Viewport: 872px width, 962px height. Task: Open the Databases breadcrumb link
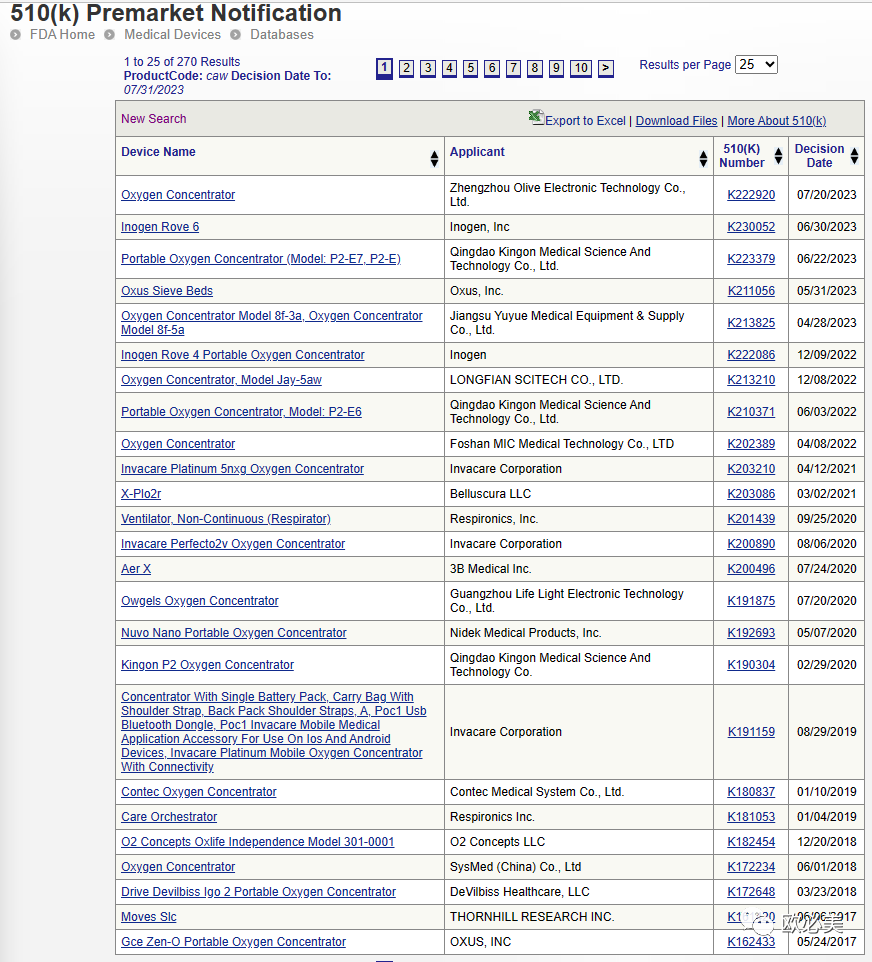pyautogui.click(x=281, y=35)
